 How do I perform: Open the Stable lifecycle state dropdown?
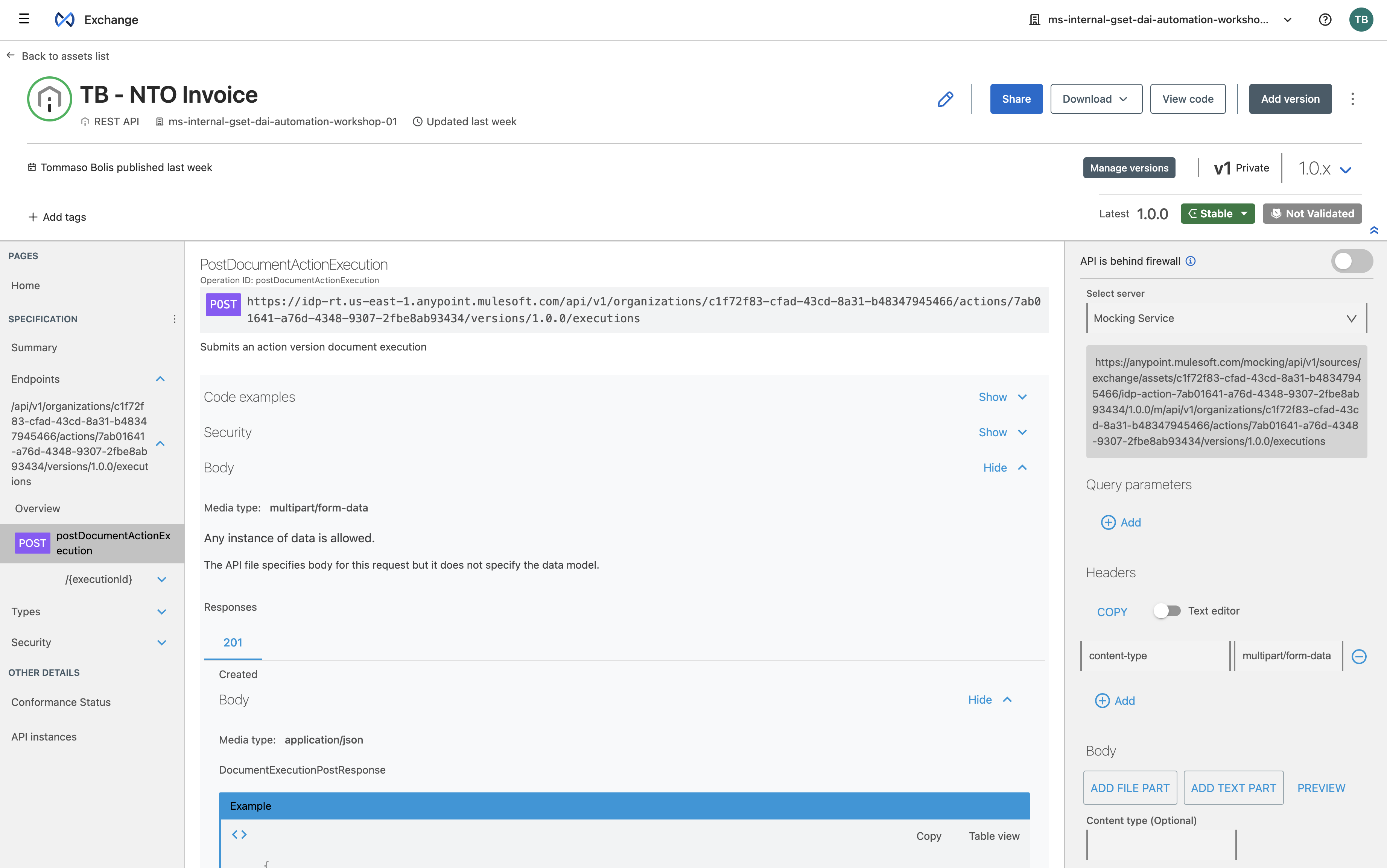(x=1218, y=214)
